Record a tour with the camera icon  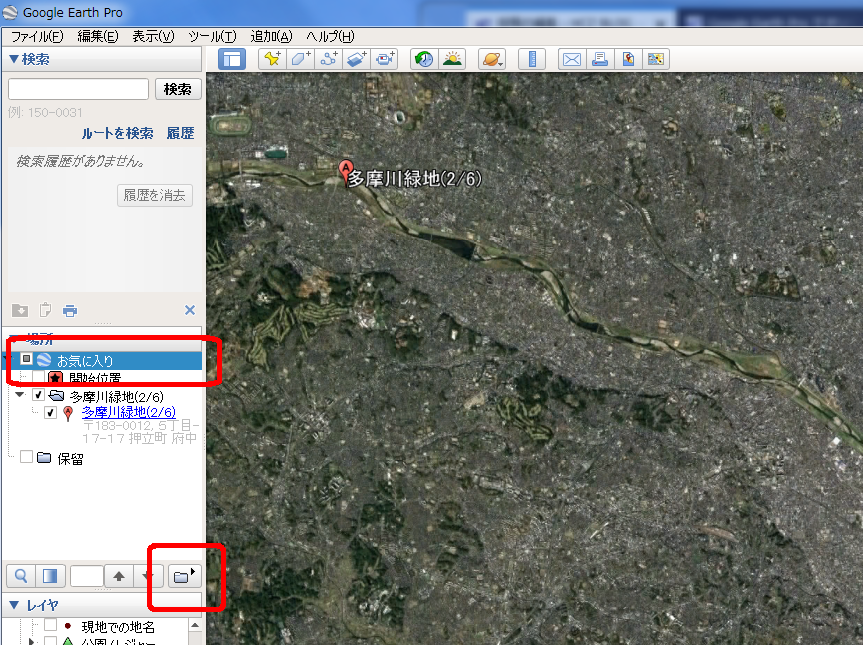coord(385,59)
